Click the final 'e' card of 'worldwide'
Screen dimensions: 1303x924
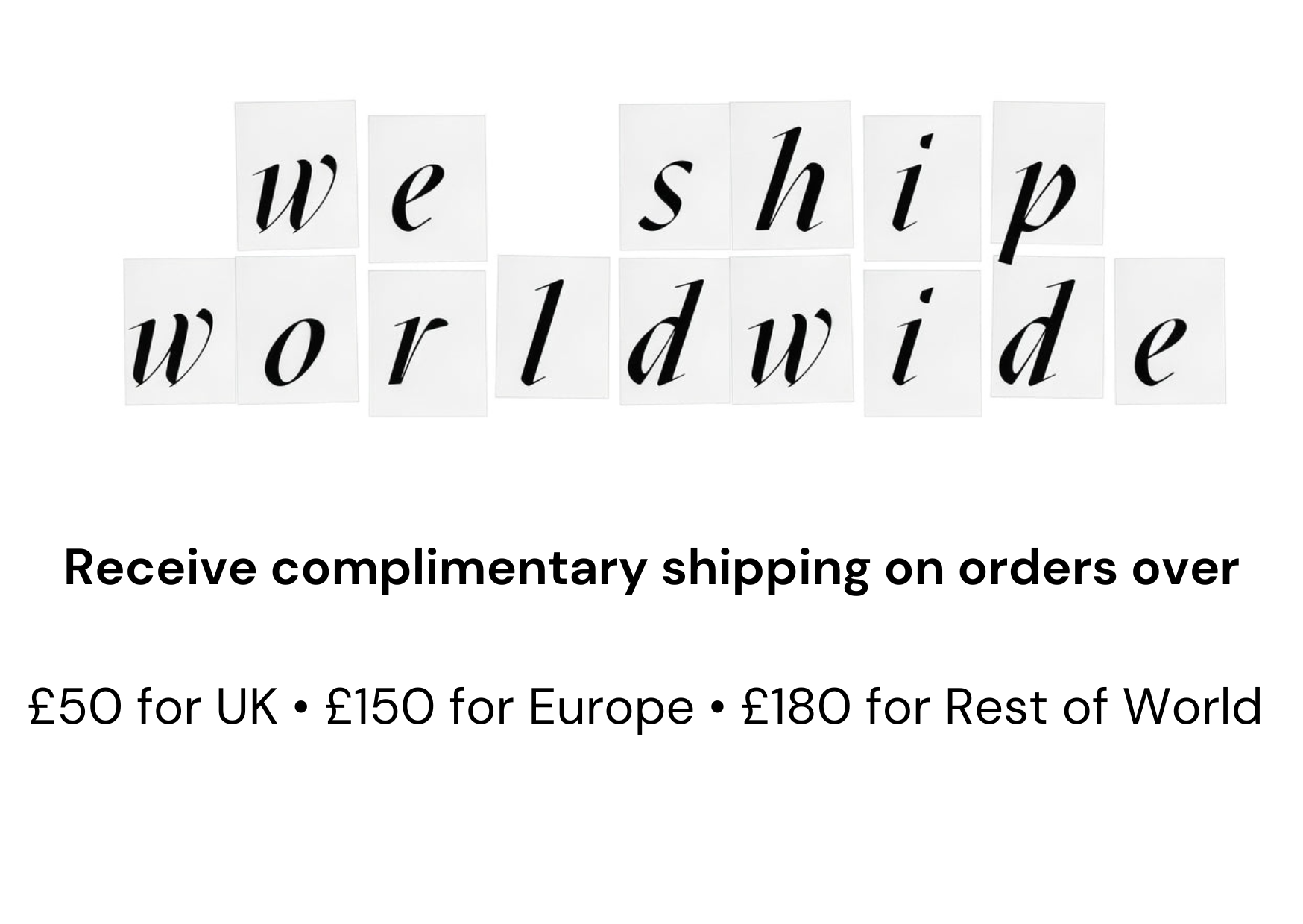[1170, 332]
